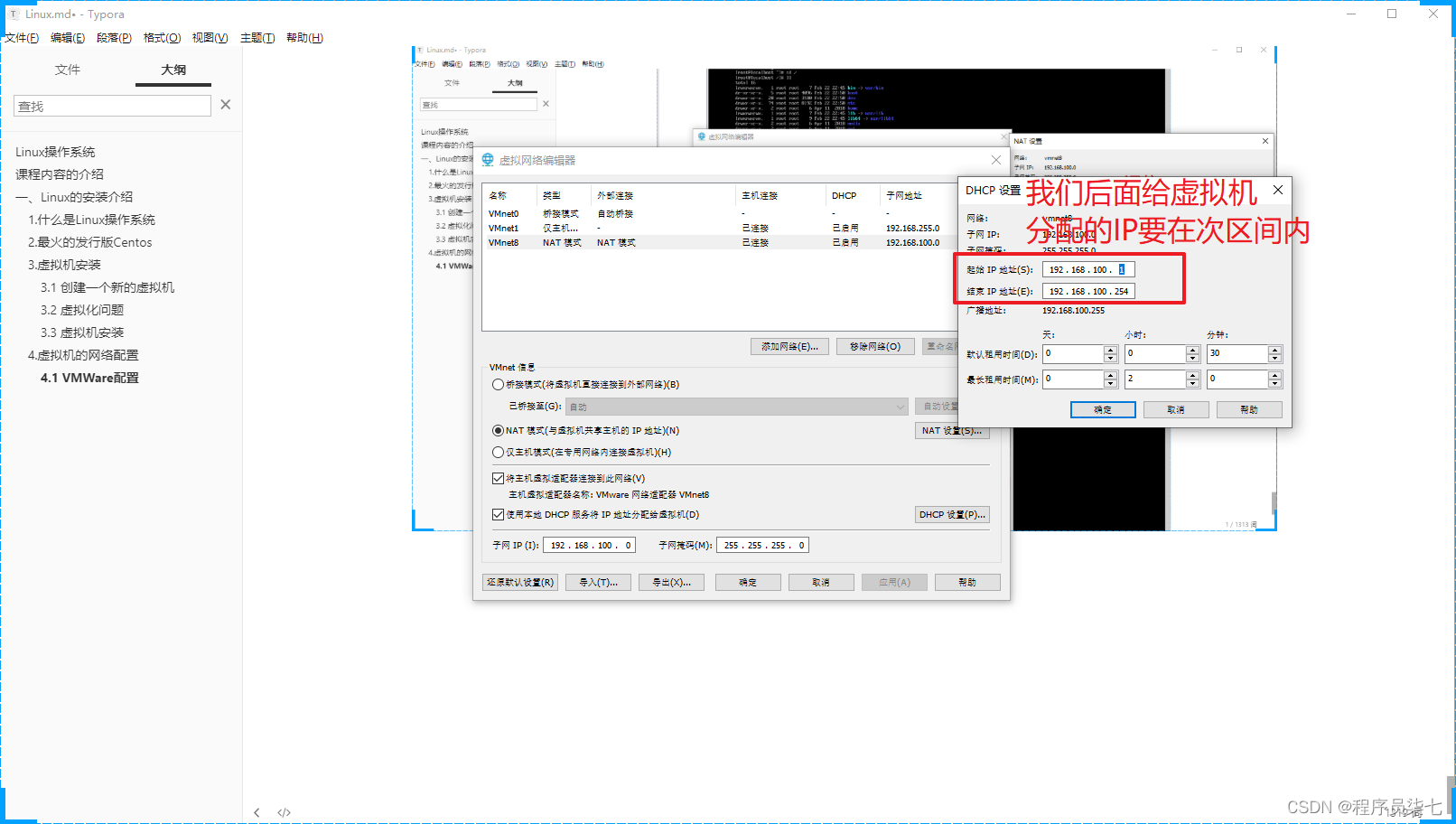The image size is (1456, 824).
Task: Click the left arrow icon in Typora status bar
Action: [257, 811]
